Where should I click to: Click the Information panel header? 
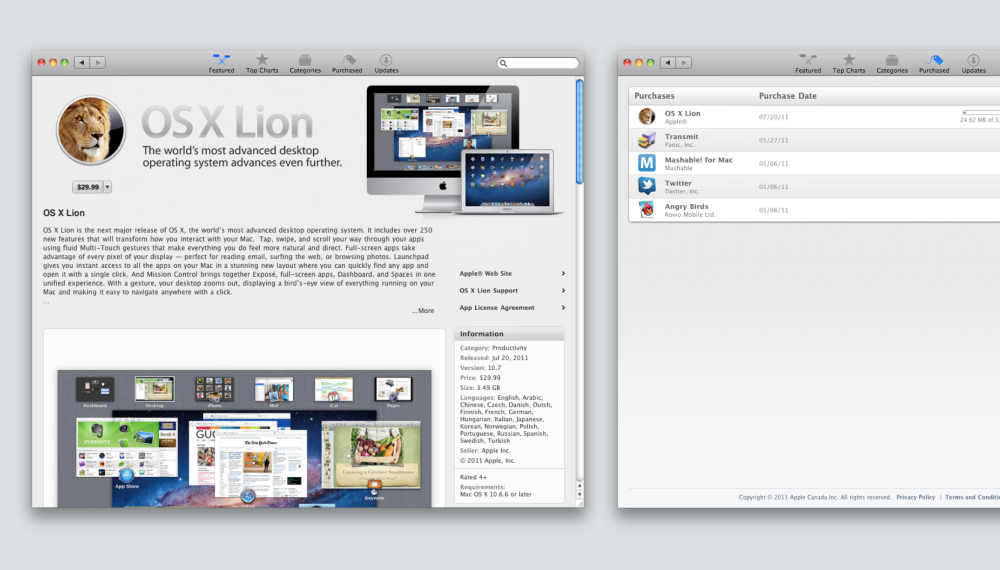(x=509, y=333)
